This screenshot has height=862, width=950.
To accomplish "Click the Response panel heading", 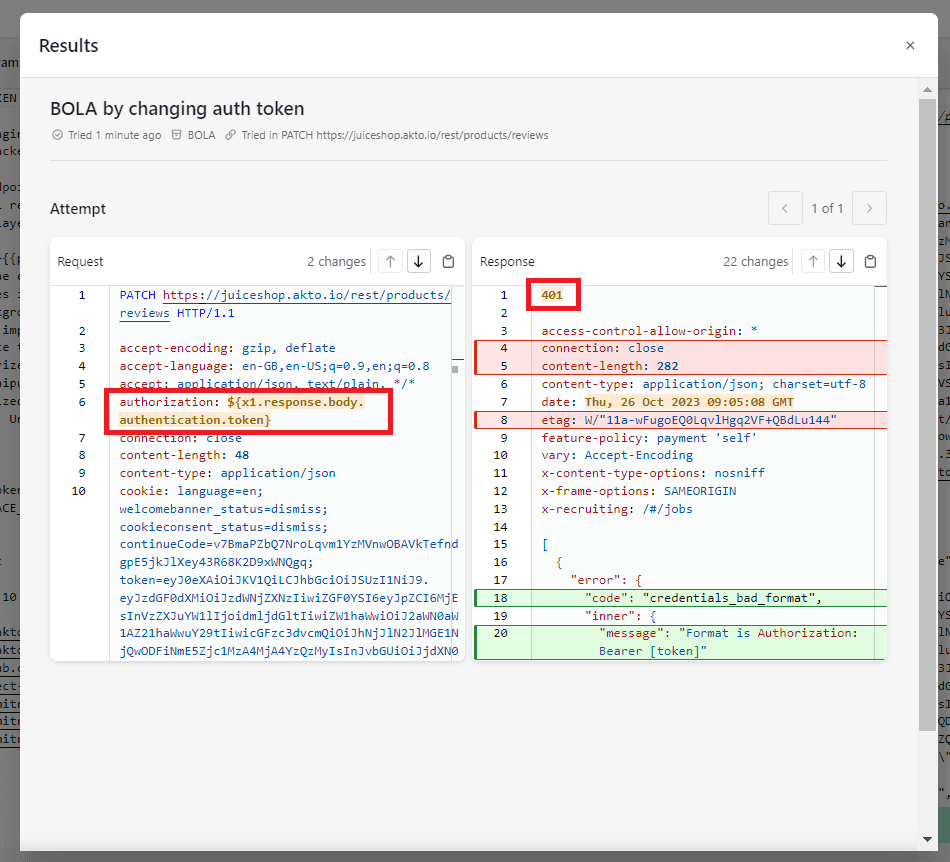I will tap(507, 262).
